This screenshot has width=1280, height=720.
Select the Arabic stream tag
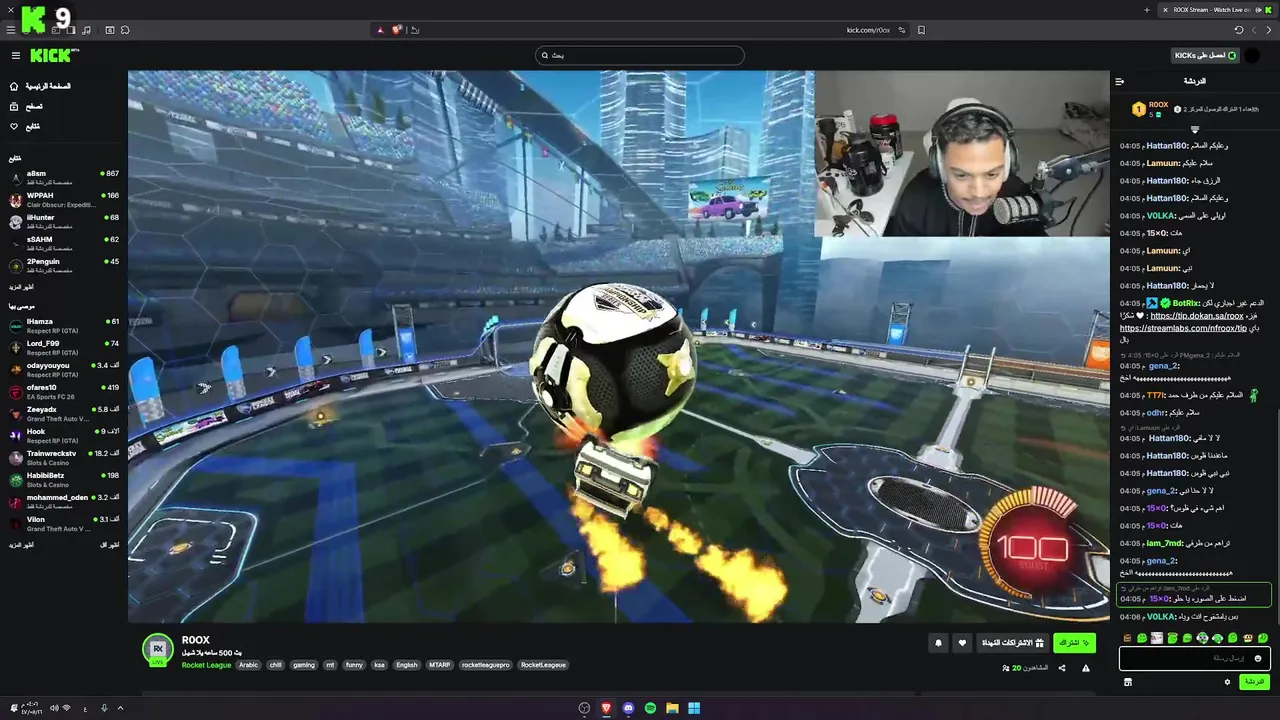click(248, 665)
